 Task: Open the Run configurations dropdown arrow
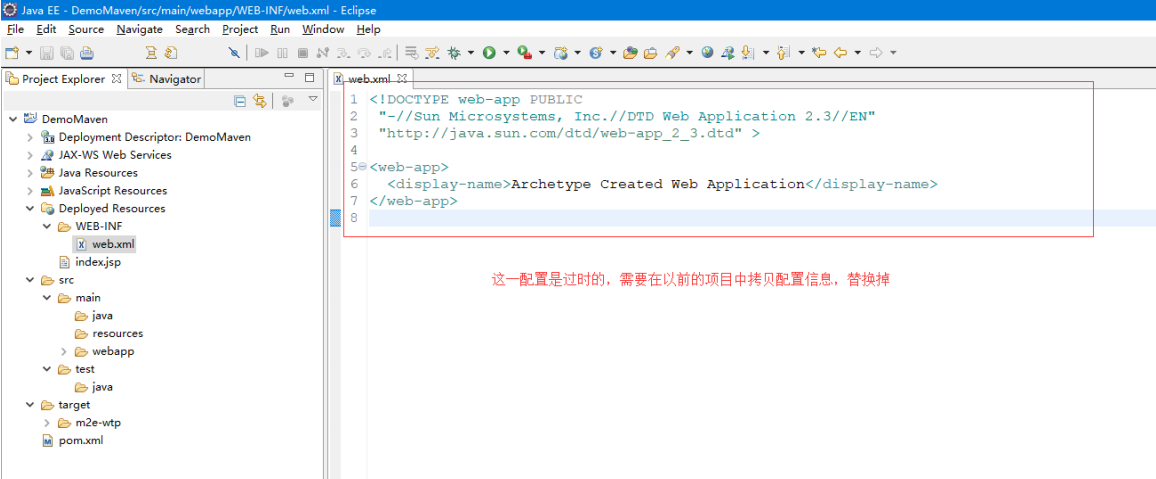click(506, 52)
